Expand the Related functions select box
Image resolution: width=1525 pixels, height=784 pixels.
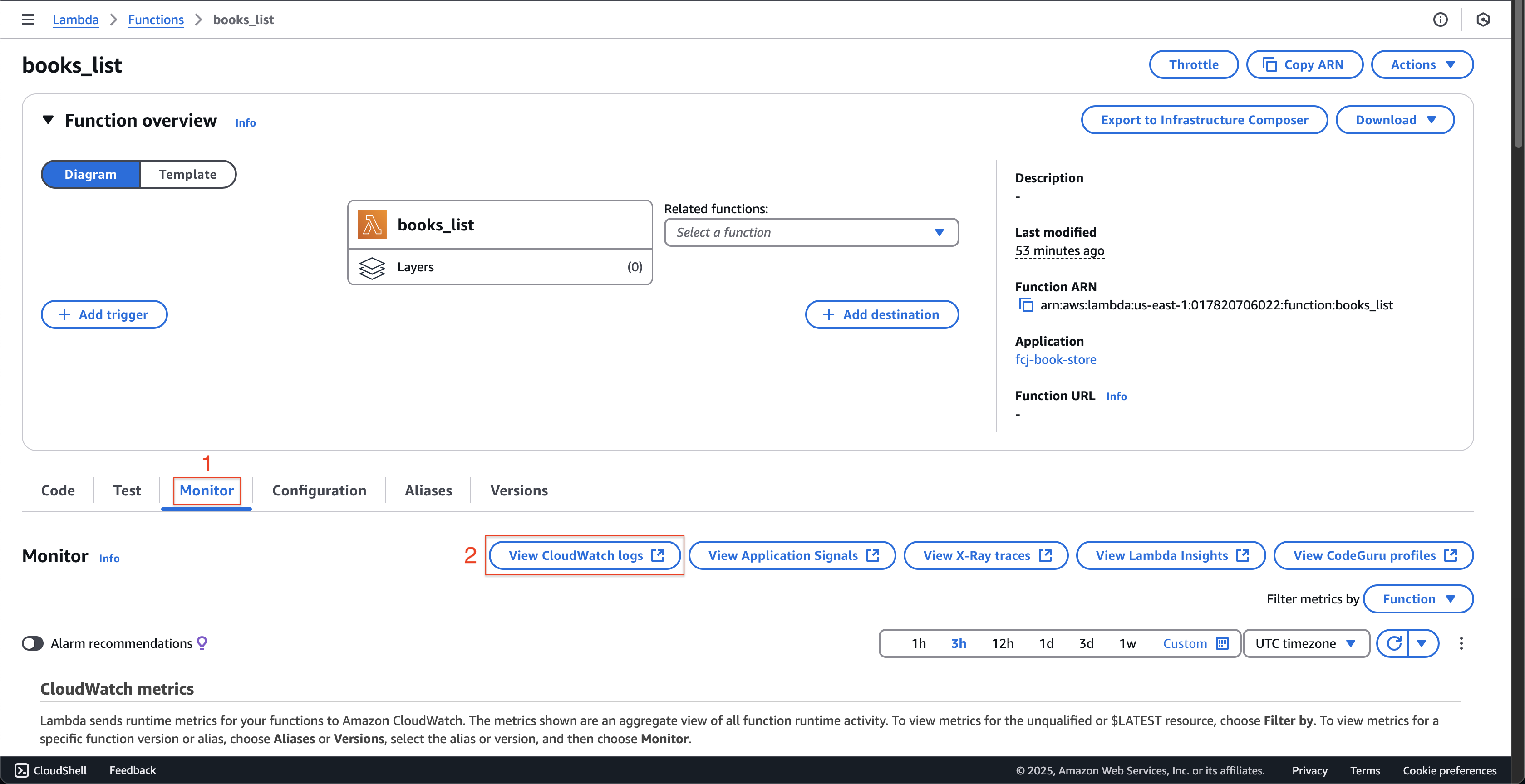[811, 233]
